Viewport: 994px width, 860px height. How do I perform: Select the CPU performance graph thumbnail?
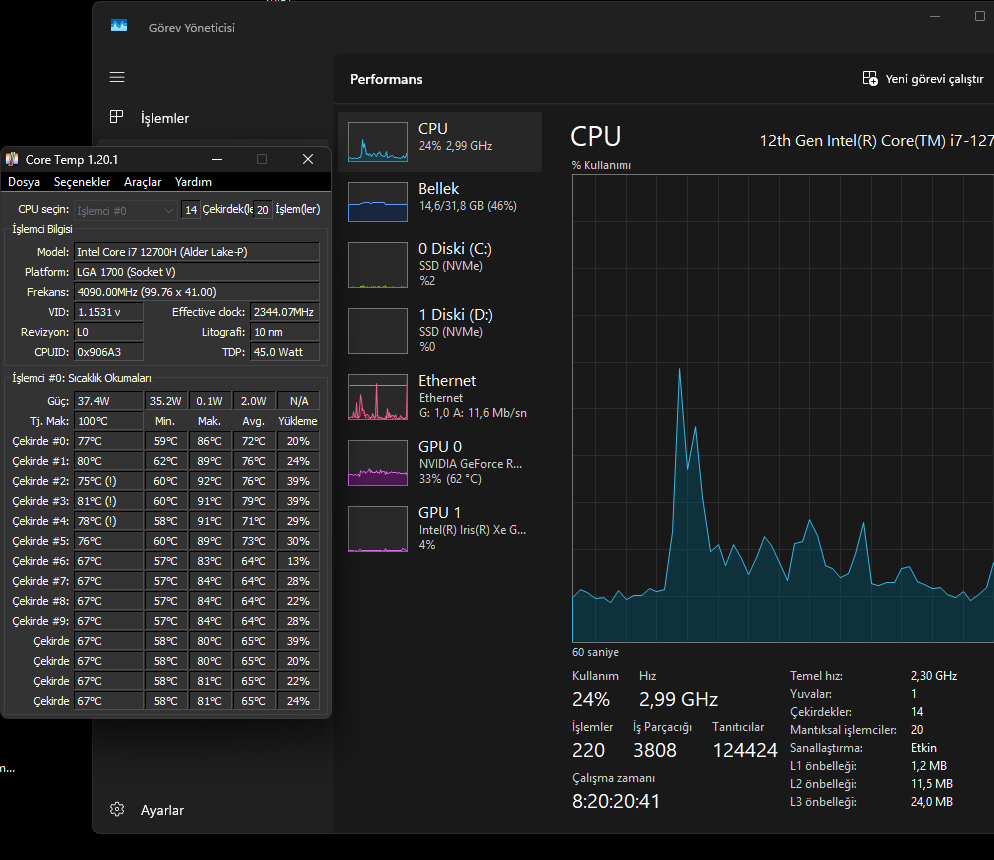tap(378, 142)
